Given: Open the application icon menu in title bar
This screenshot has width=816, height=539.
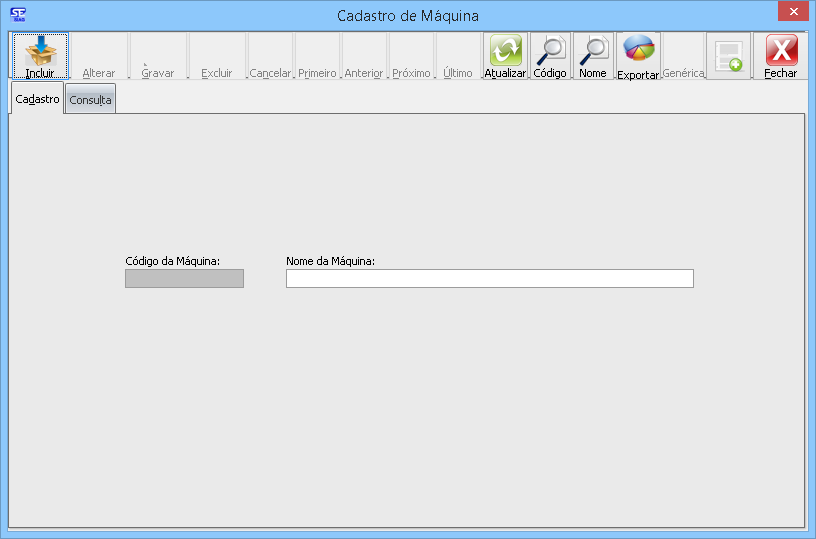Looking at the screenshot, I should (17, 15).
